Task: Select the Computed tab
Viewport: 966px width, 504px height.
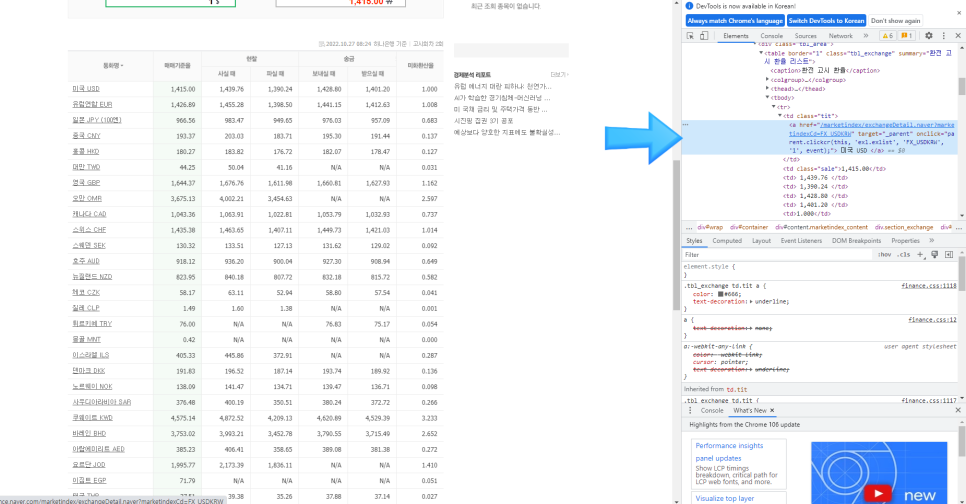Action: pyautogui.click(x=727, y=241)
